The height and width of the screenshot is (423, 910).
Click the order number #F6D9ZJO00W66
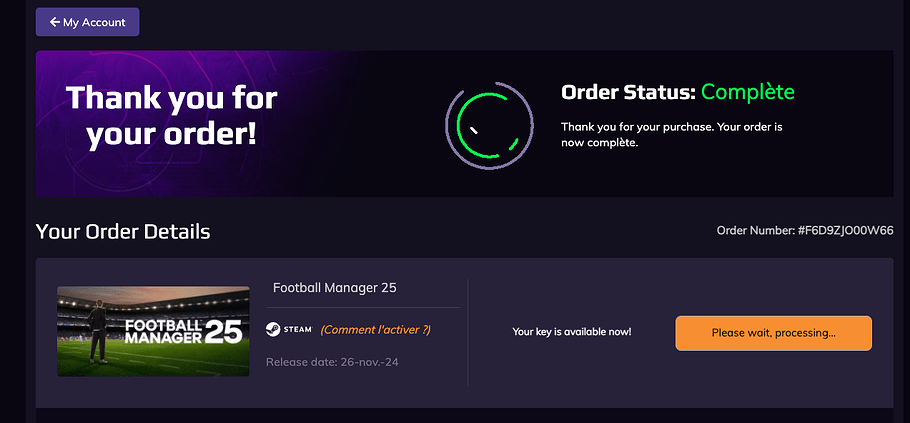coord(846,231)
